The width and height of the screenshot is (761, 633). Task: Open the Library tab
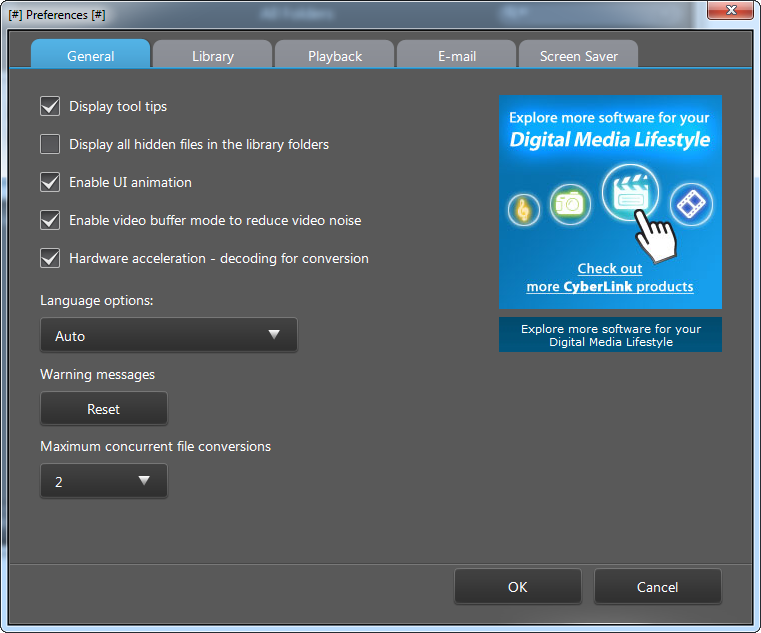[x=213, y=54]
